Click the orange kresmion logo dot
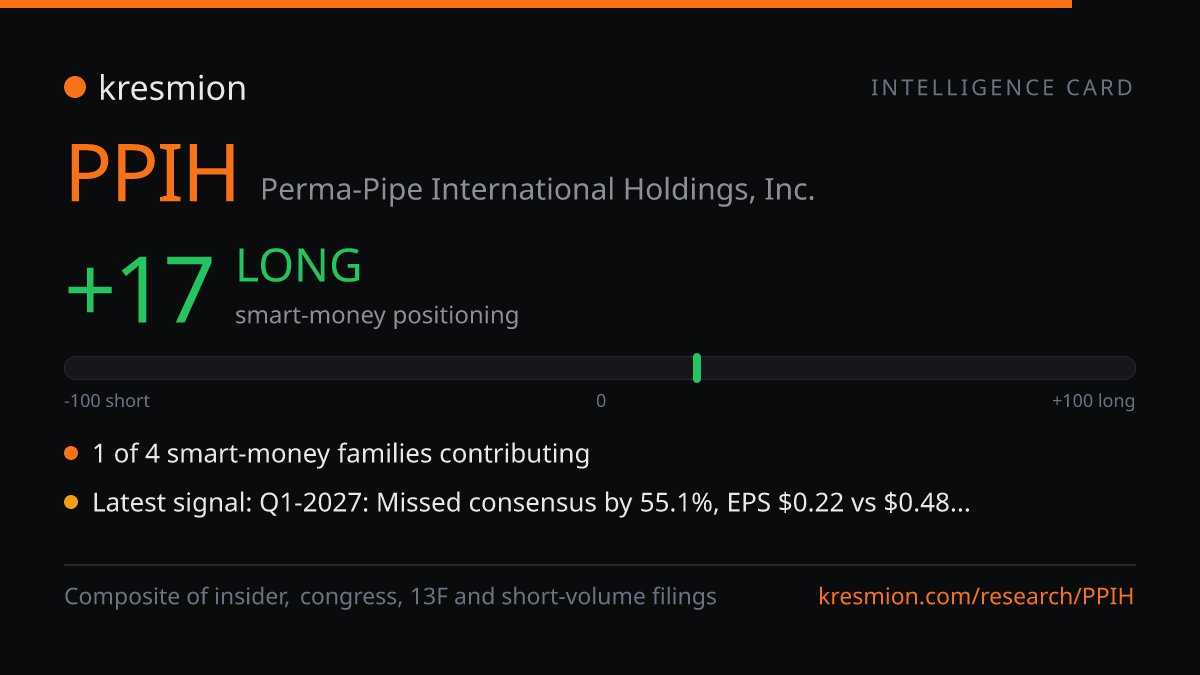The height and width of the screenshot is (675, 1200). tap(75, 88)
